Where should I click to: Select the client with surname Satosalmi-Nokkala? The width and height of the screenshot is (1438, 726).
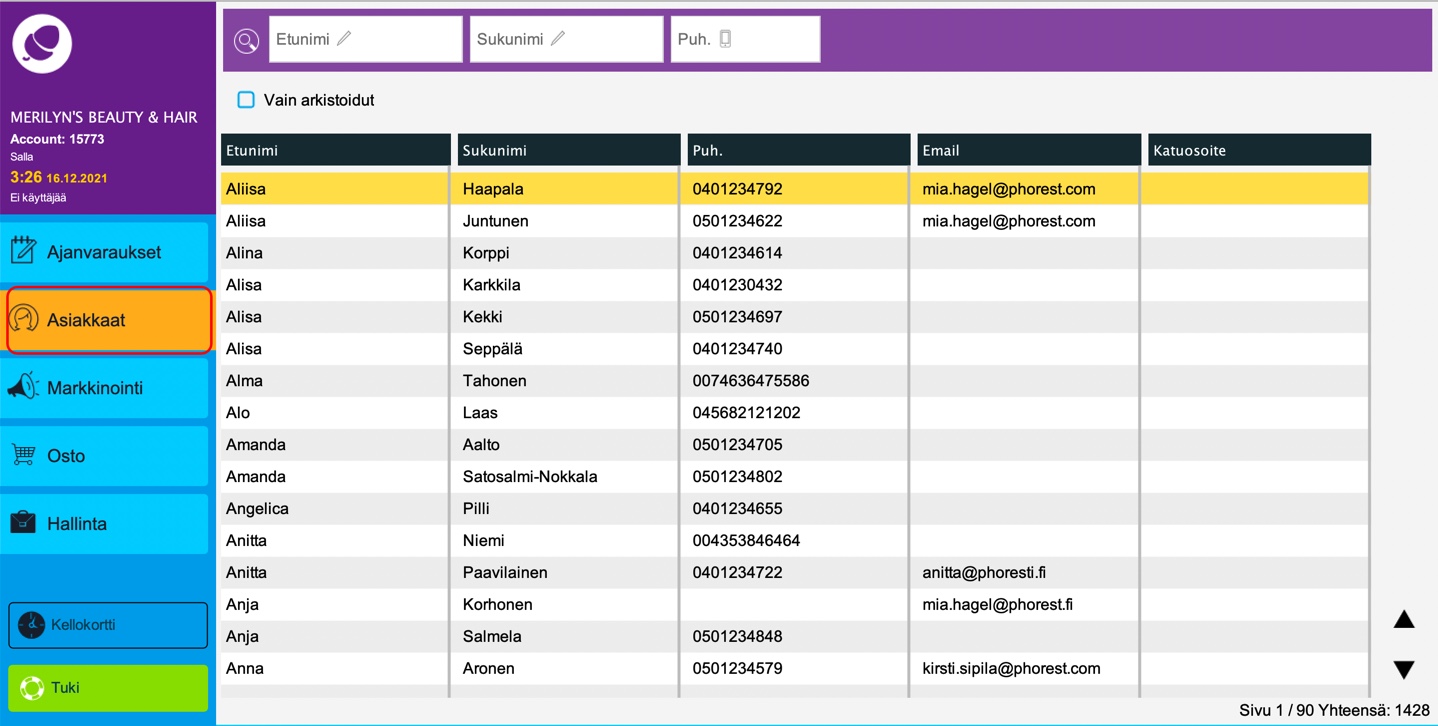[795, 477]
